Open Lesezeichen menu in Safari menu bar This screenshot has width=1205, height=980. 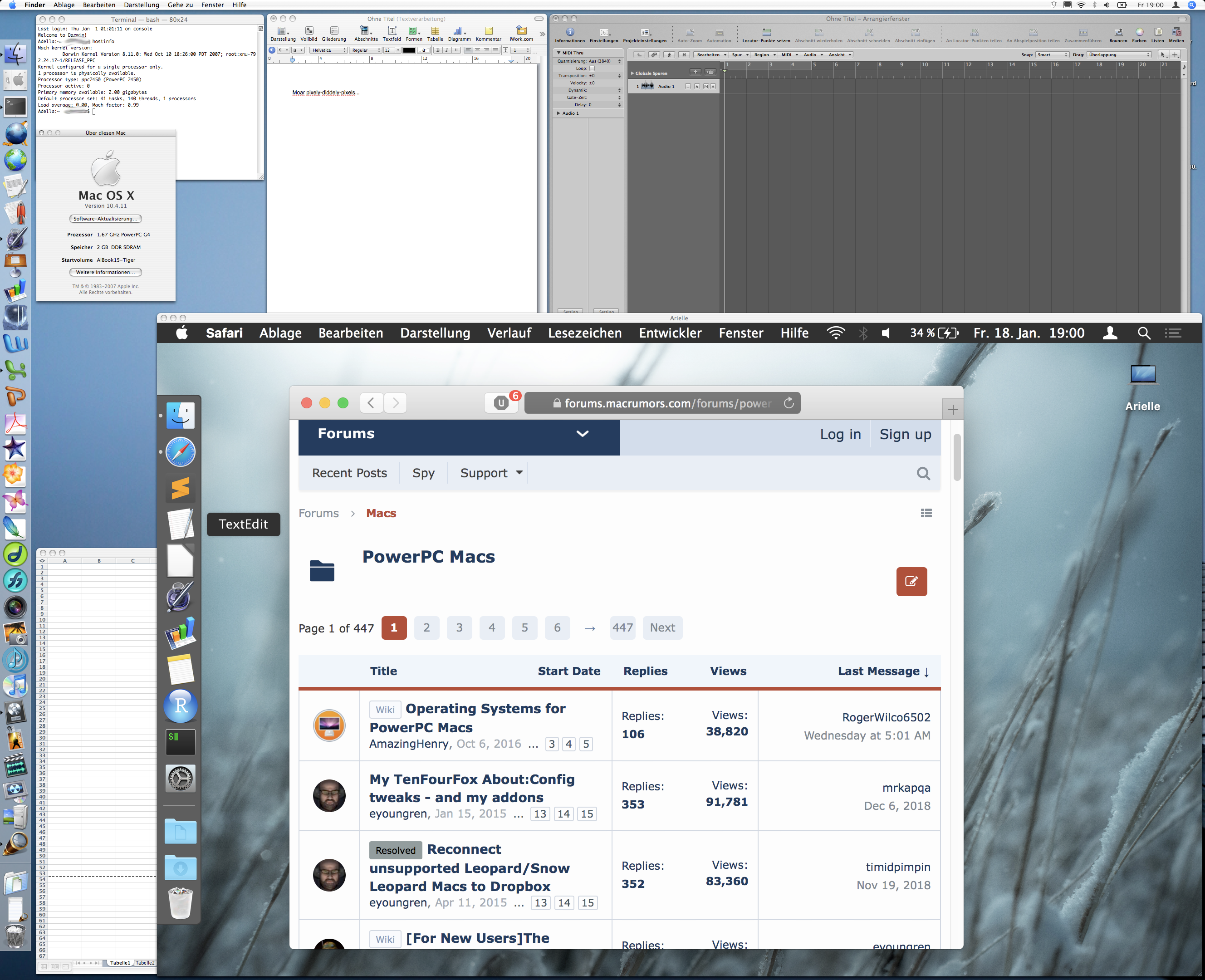pyautogui.click(x=584, y=333)
